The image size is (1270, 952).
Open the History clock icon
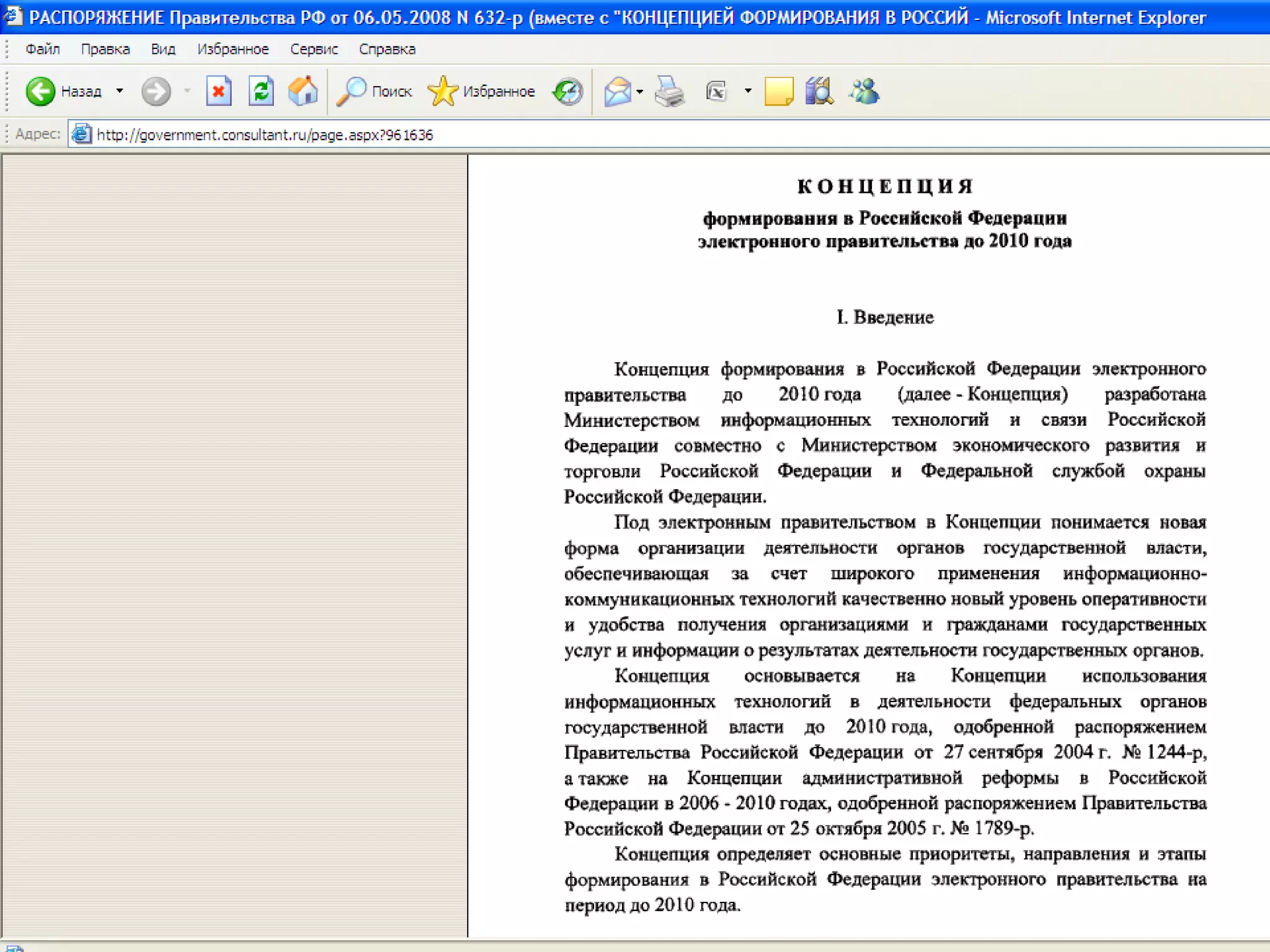[x=568, y=92]
